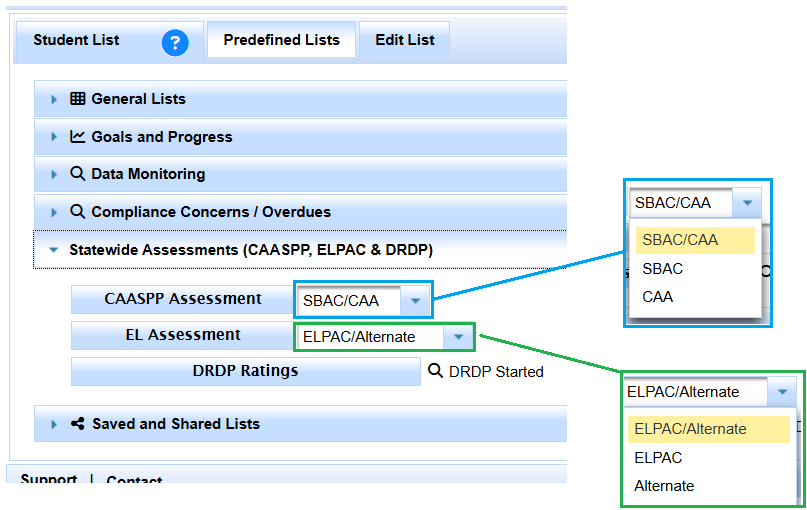The height and width of the screenshot is (510, 807).
Task: Open the CAASPP Assessment SBAC/CAA dropdown arrow
Action: (x=415, y=301)
